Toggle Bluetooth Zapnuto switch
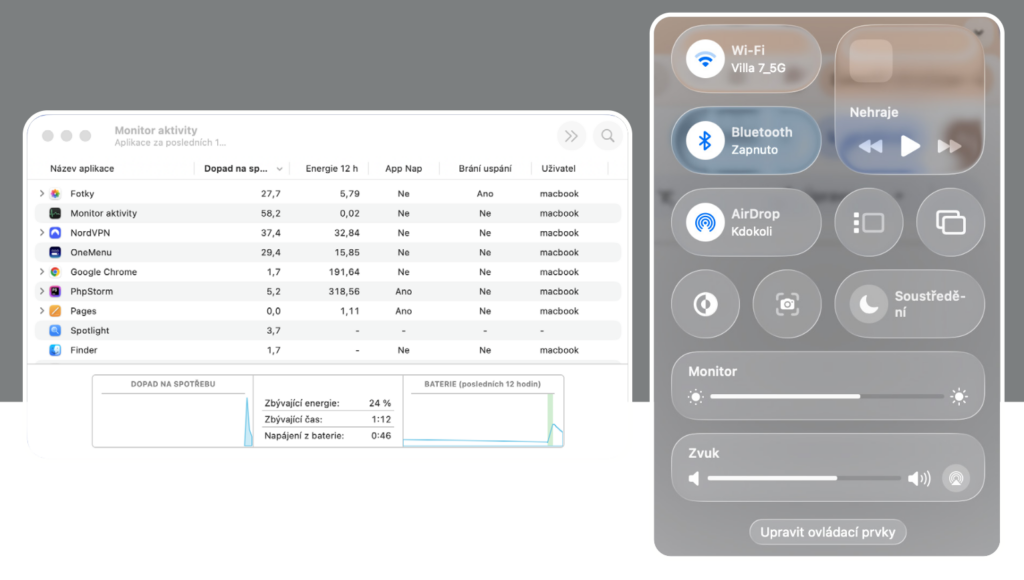This screenshot has width=1024, height=580. (705, 141)
